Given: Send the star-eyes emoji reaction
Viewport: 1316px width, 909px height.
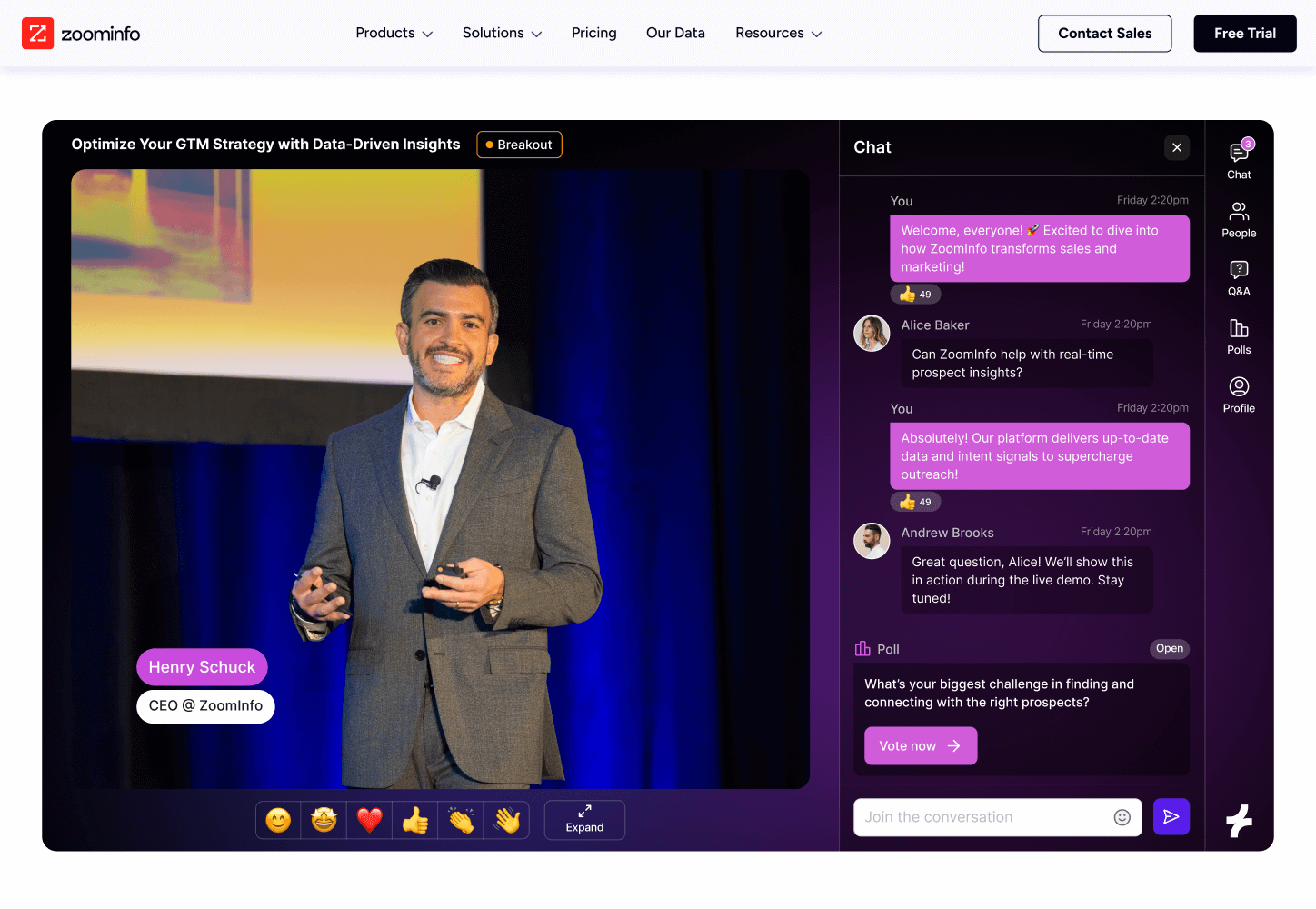Looking at the screenshot, I should (x=324, y=820).
